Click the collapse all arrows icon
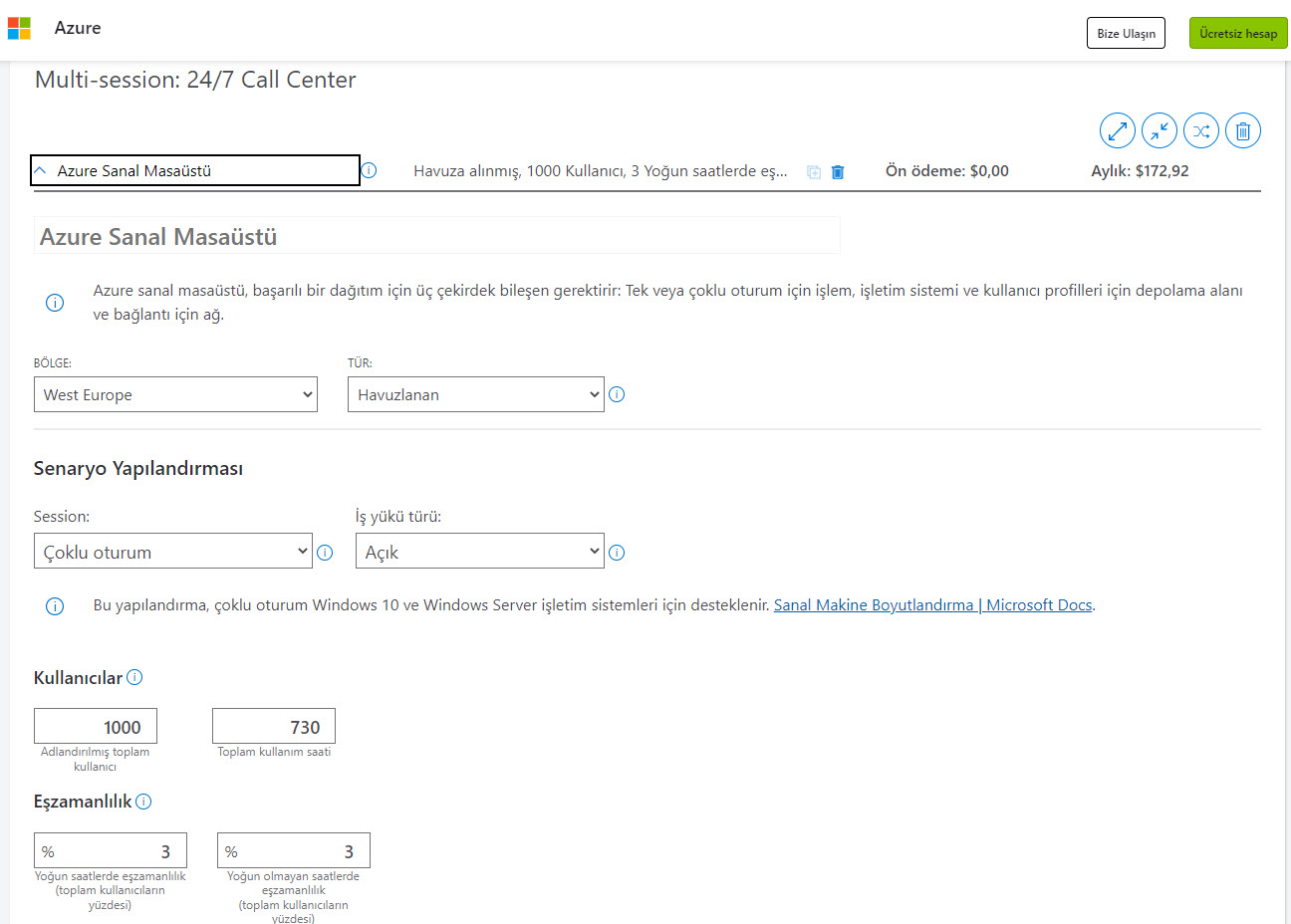1291x924 pixels. 1159,130
